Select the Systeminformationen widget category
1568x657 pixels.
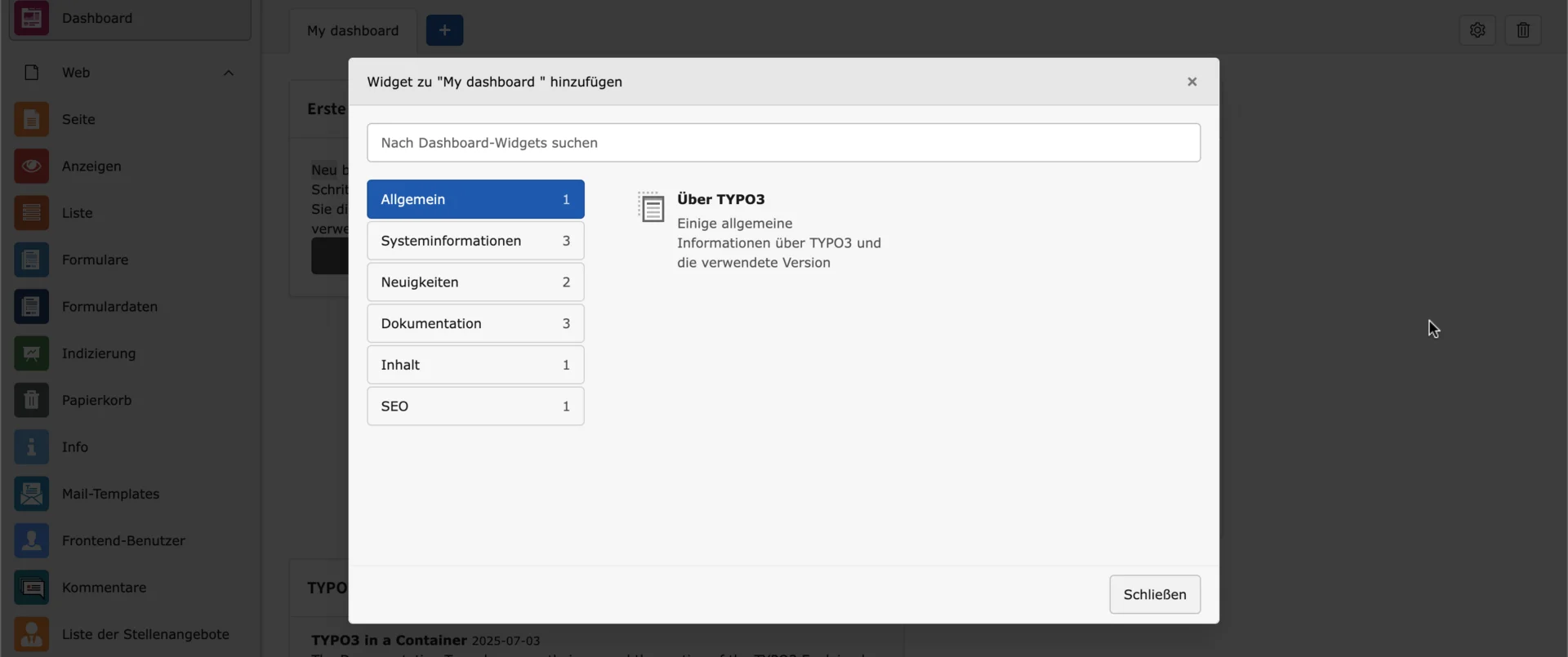[x=475, y=241]
